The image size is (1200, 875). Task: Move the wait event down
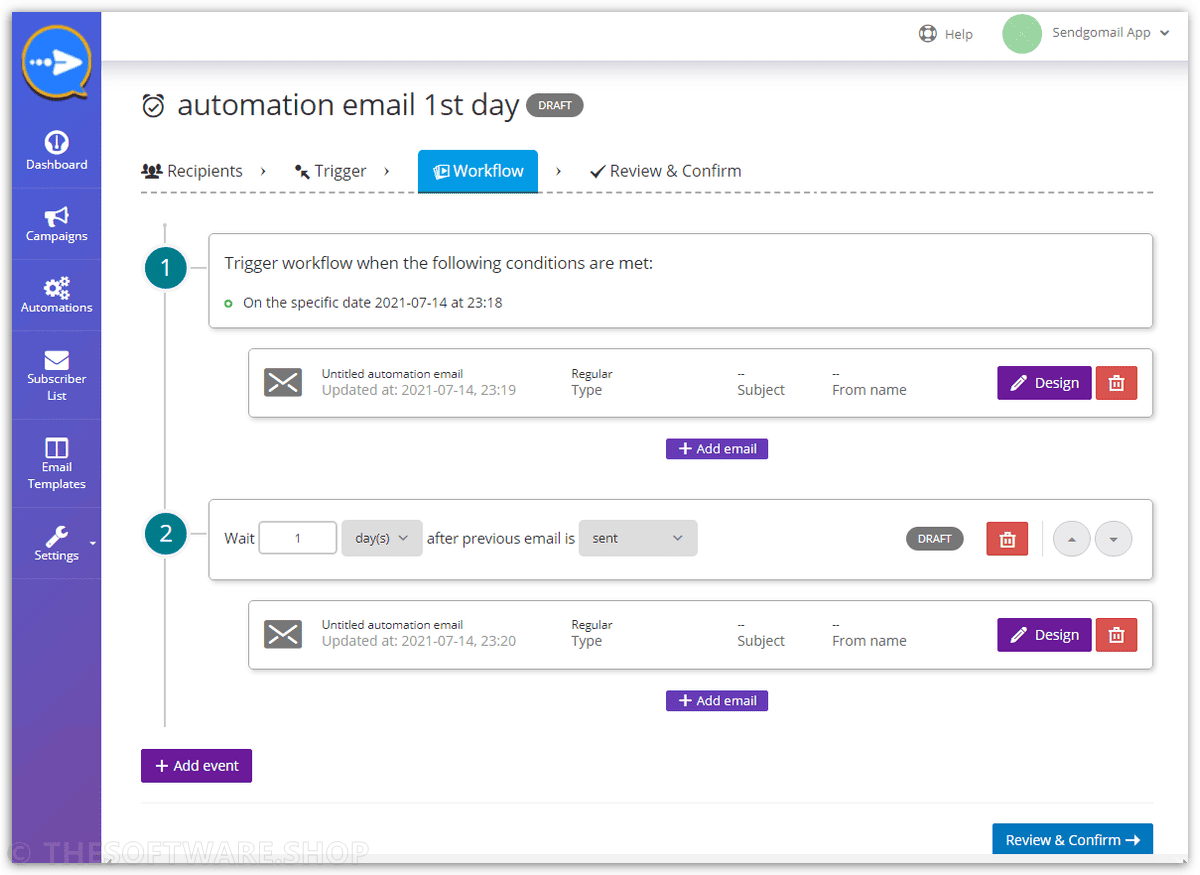1114,539
